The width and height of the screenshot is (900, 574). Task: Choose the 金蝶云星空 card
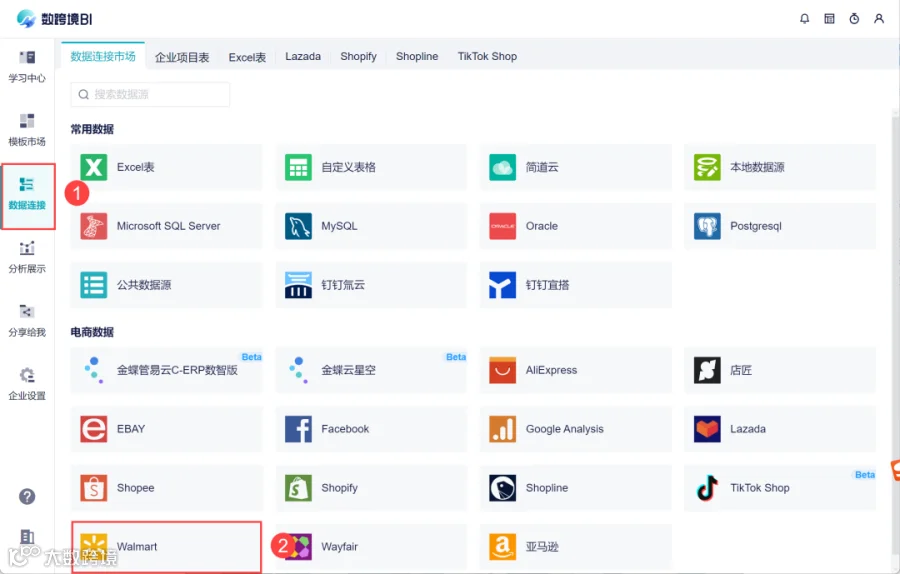pos(371,370)
